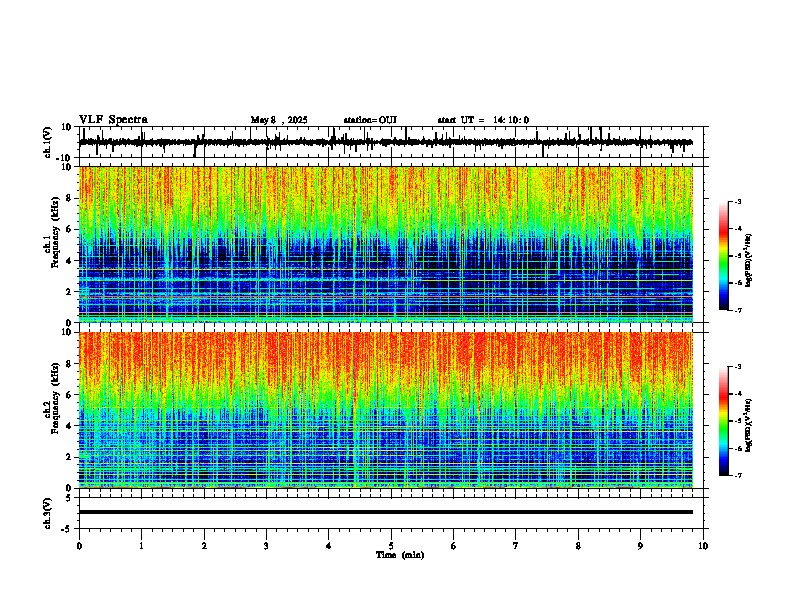The image size is (792, 612).
Task: Click the "8" tick on ch.1 frequency axis
Action: [70, 198]
